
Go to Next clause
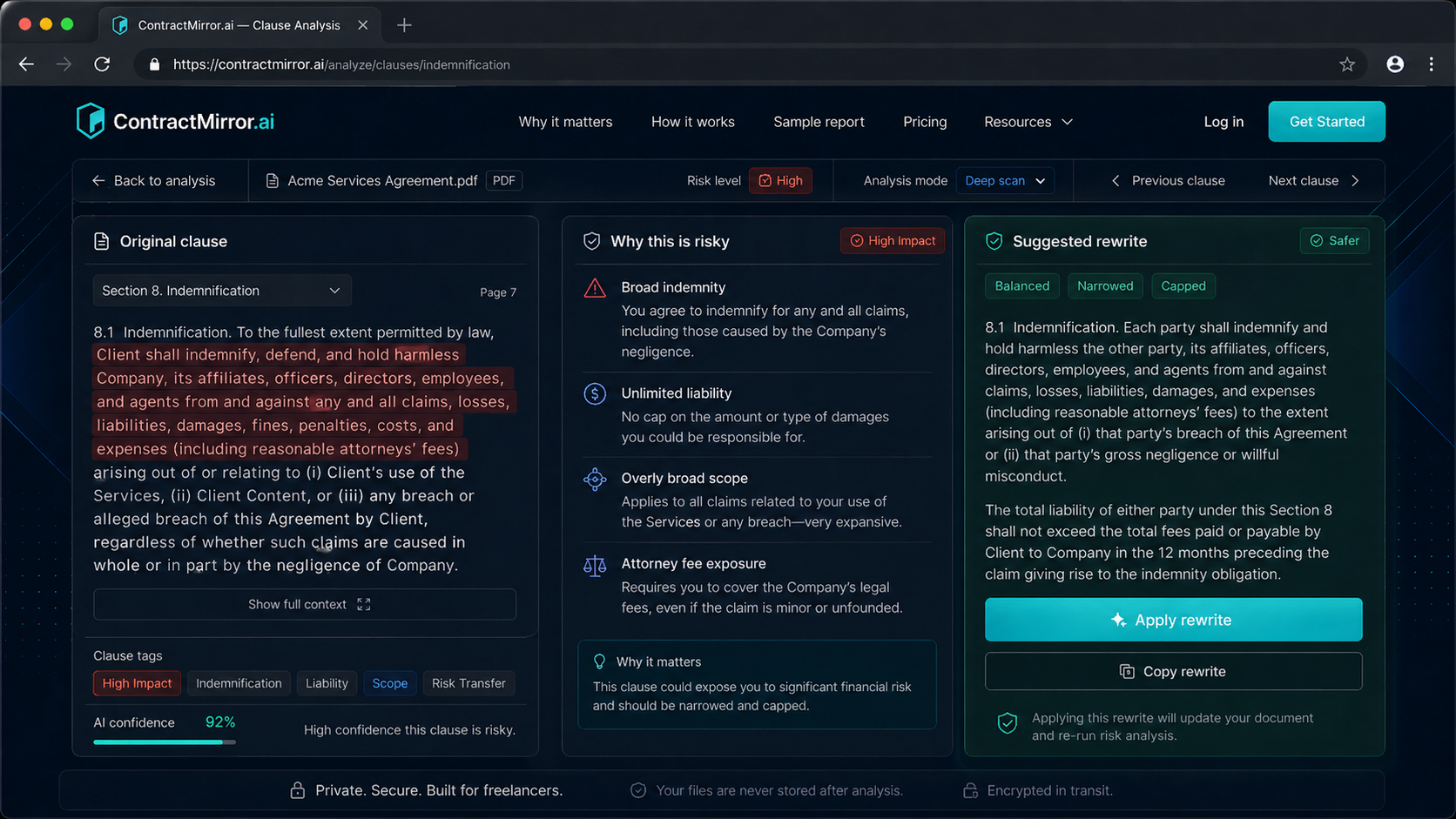point(1314,181)
